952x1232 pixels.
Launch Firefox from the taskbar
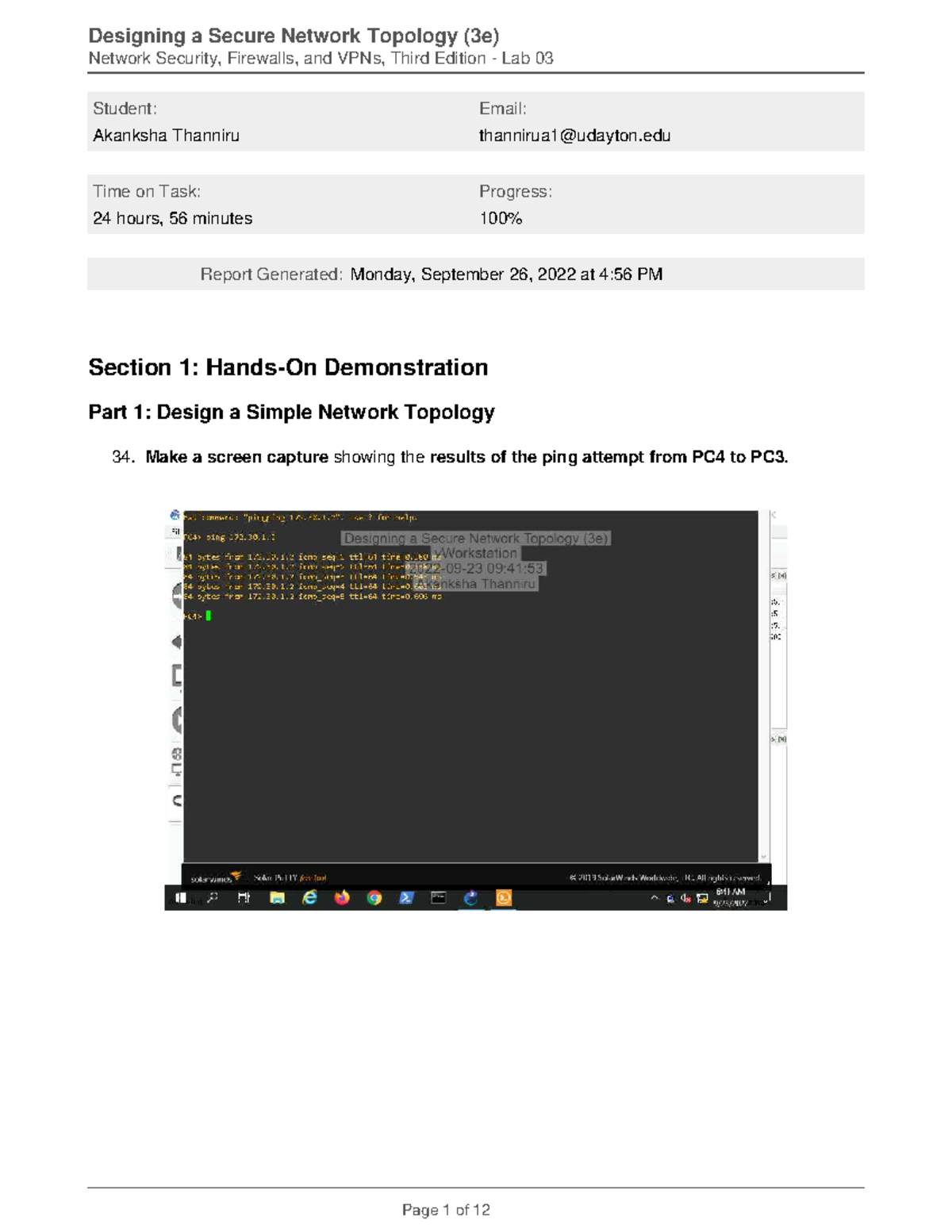point(342,898)
